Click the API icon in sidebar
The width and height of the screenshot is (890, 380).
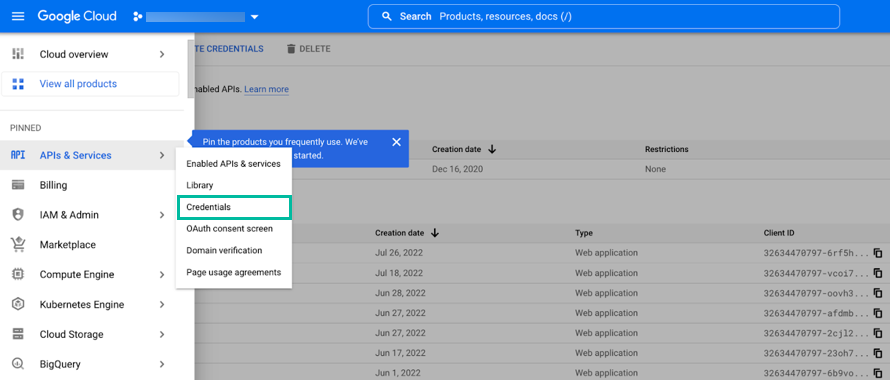tap(18, 155)
